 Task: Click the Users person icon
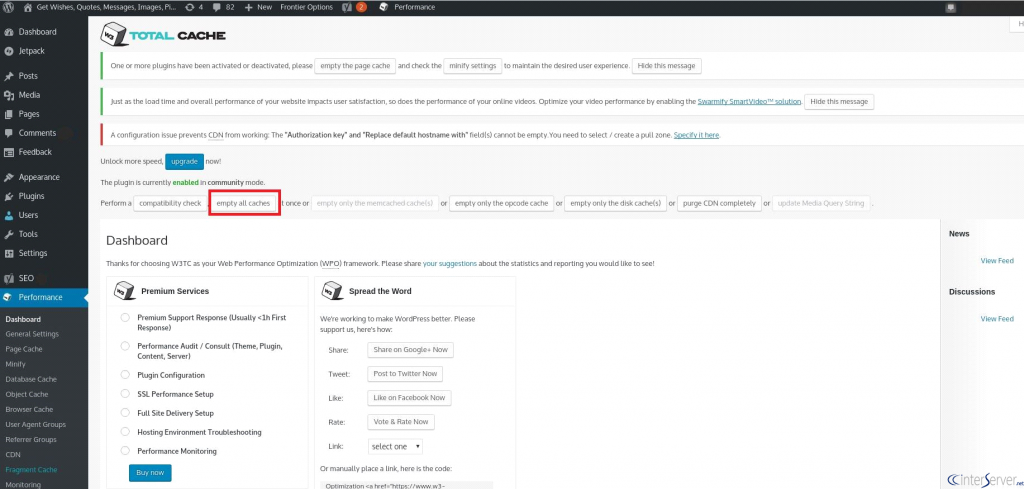tap(9, 215)
